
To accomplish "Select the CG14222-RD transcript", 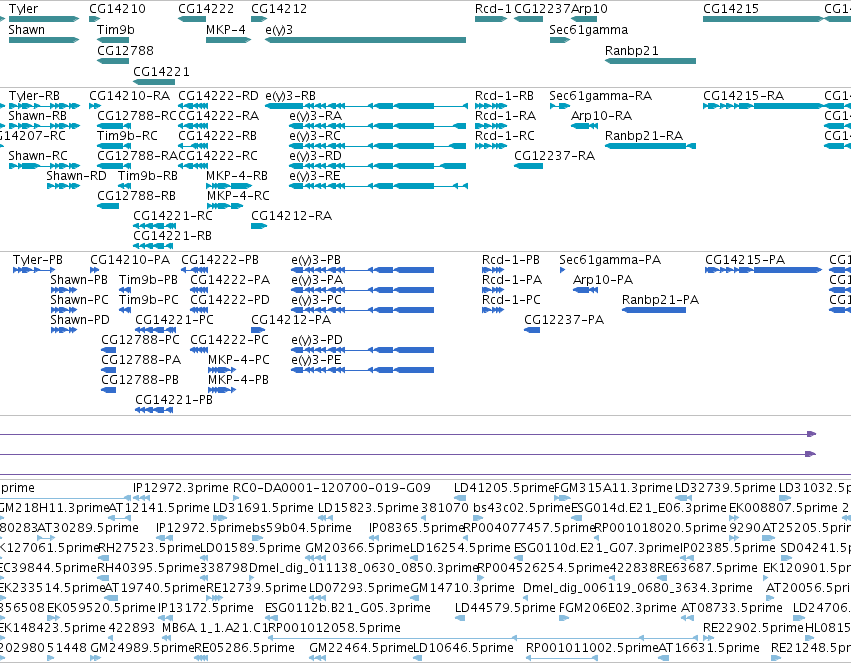I will click(x=193, y=106).
